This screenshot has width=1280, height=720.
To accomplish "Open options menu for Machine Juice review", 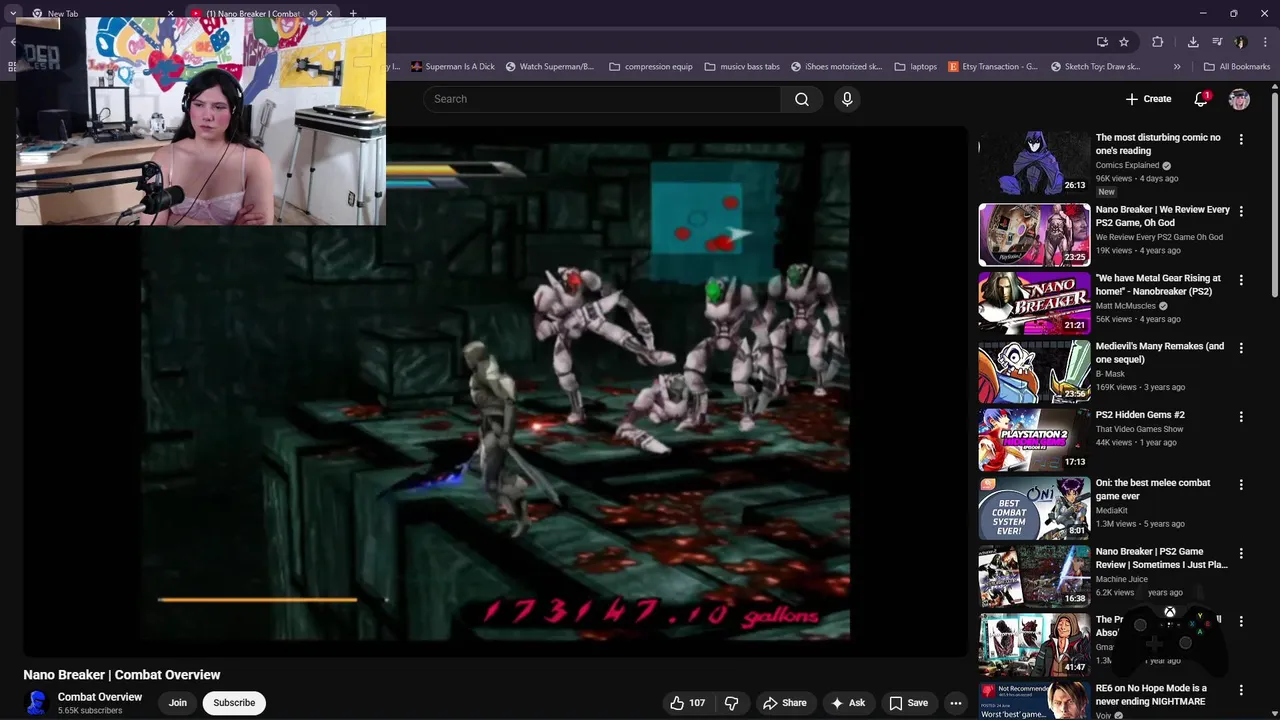I will [1241, 553].
